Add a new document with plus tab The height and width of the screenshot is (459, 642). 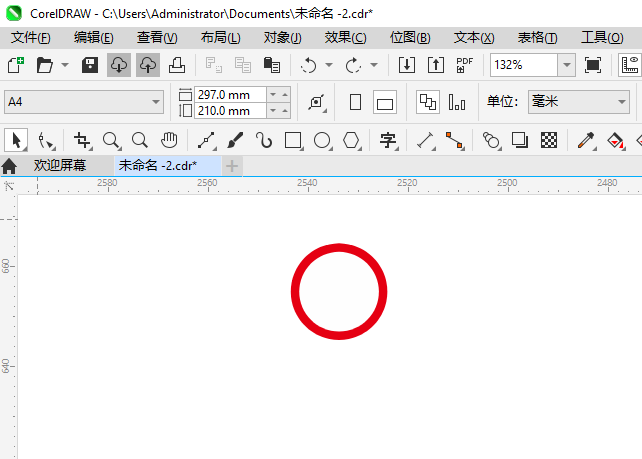pos(232,166)
